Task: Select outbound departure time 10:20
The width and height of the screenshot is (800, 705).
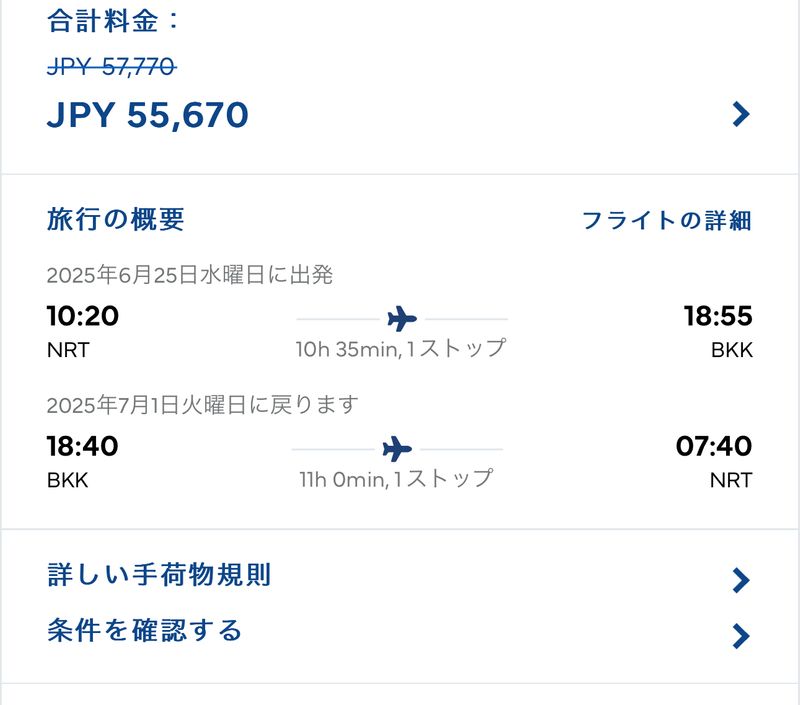Action: click(x=83, y=317)
